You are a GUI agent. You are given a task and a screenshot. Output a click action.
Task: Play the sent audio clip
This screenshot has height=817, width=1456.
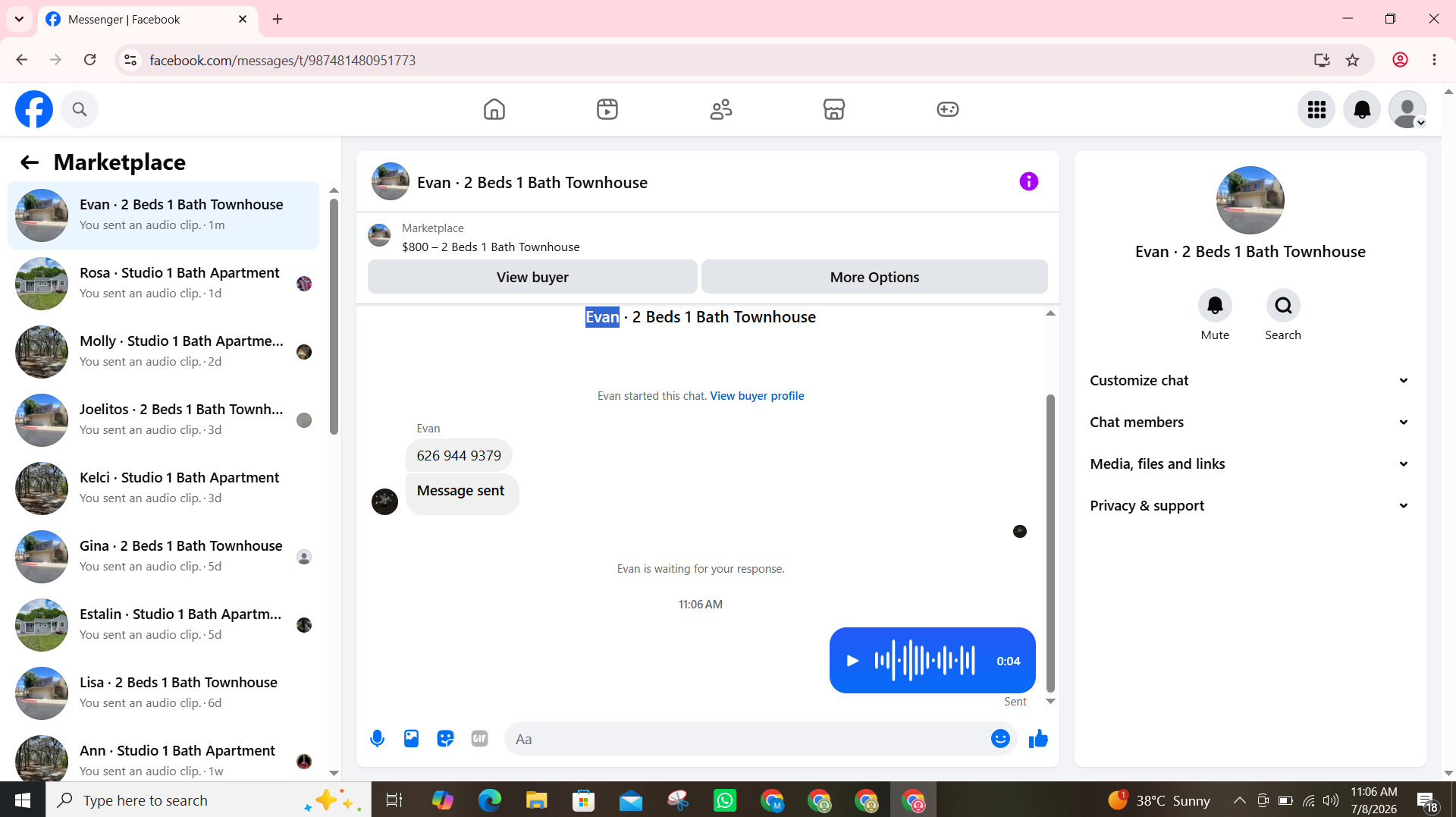852,661
